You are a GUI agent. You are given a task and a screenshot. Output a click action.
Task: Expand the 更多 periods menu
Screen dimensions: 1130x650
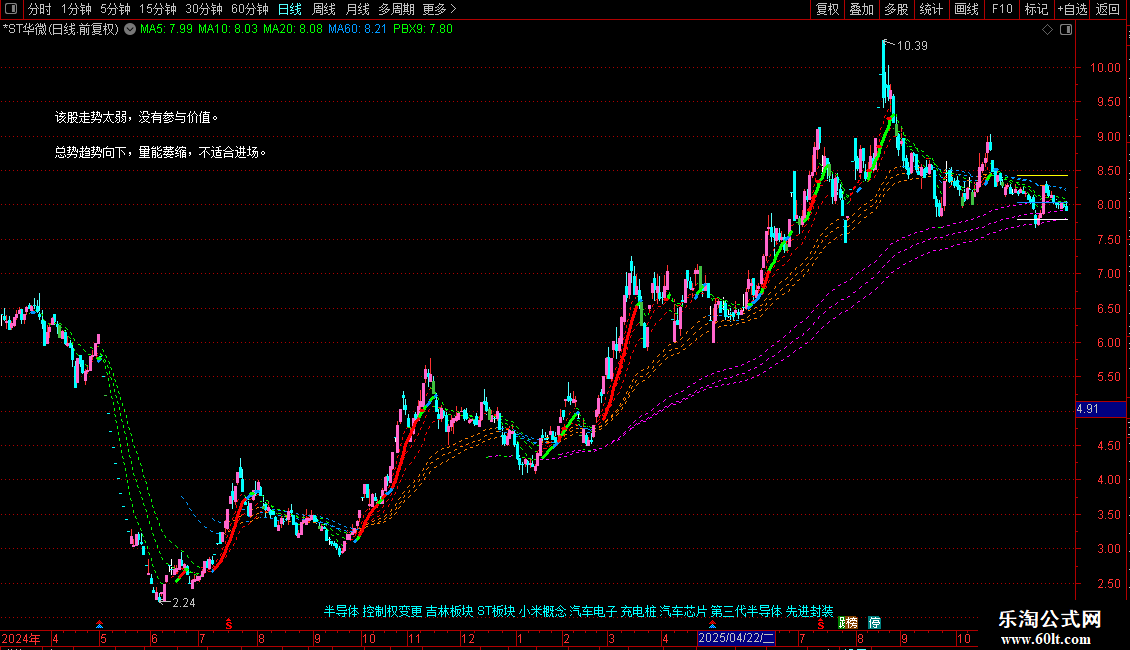point(439,9)
